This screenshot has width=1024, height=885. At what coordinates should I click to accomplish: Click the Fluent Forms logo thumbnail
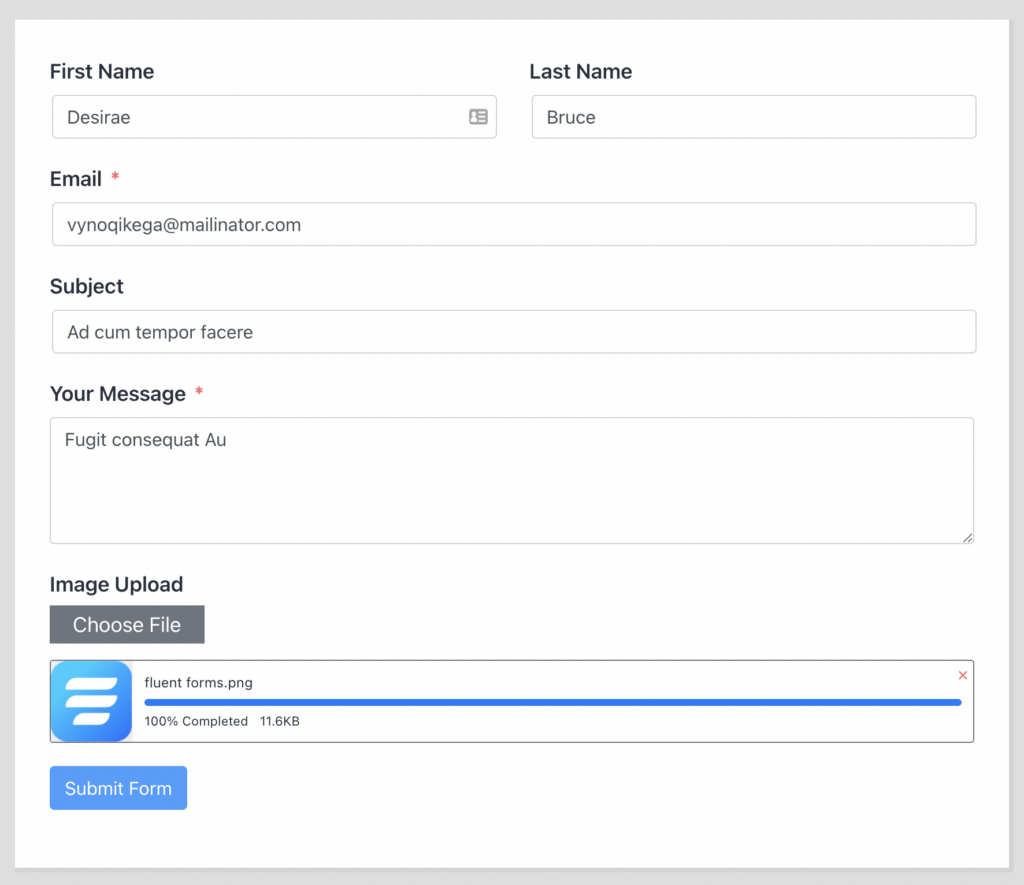[x=91, y=701]
